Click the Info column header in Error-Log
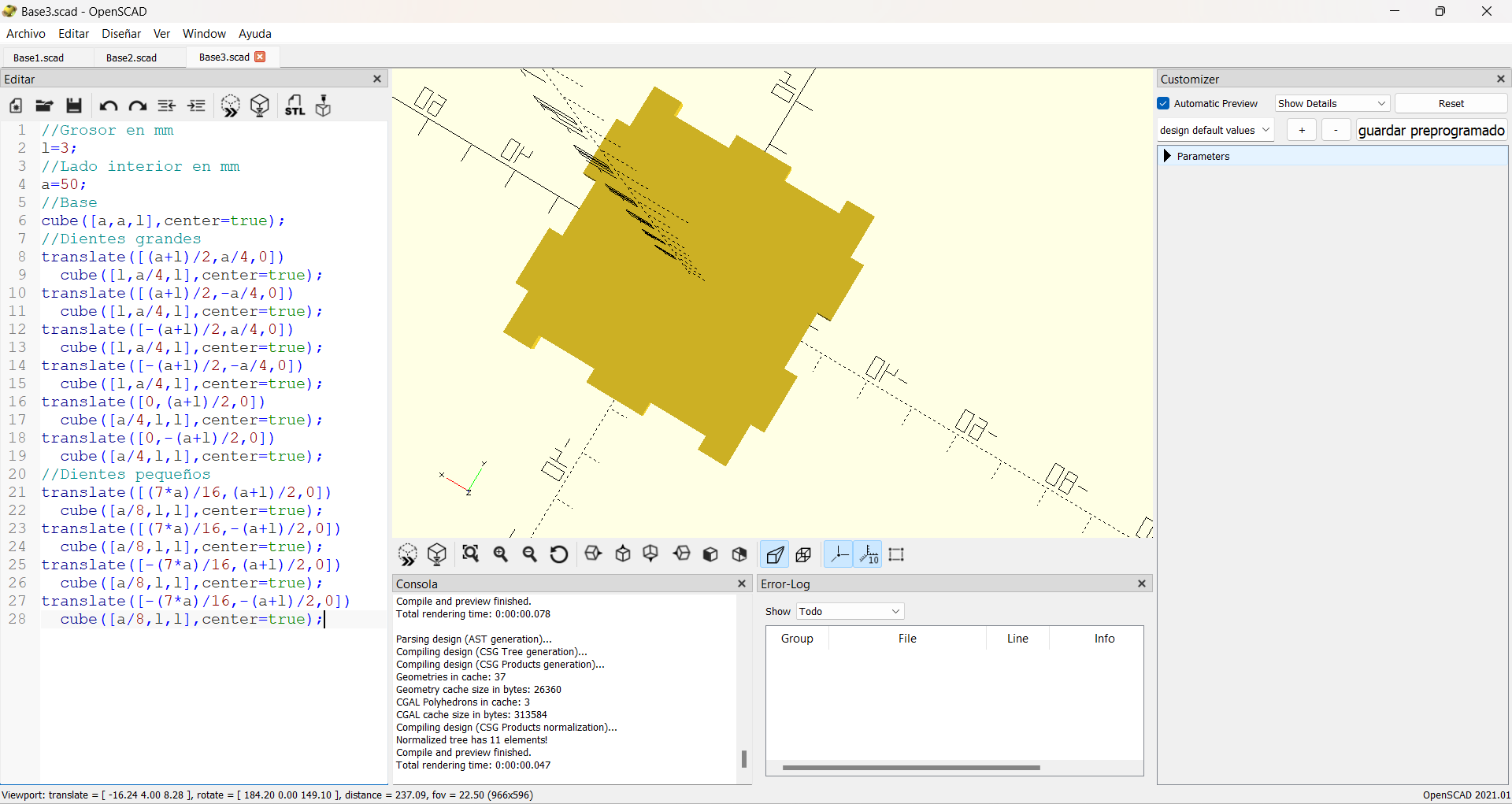The height and width of the screenshot is (804, 1512). click(x=1104, y=639)
